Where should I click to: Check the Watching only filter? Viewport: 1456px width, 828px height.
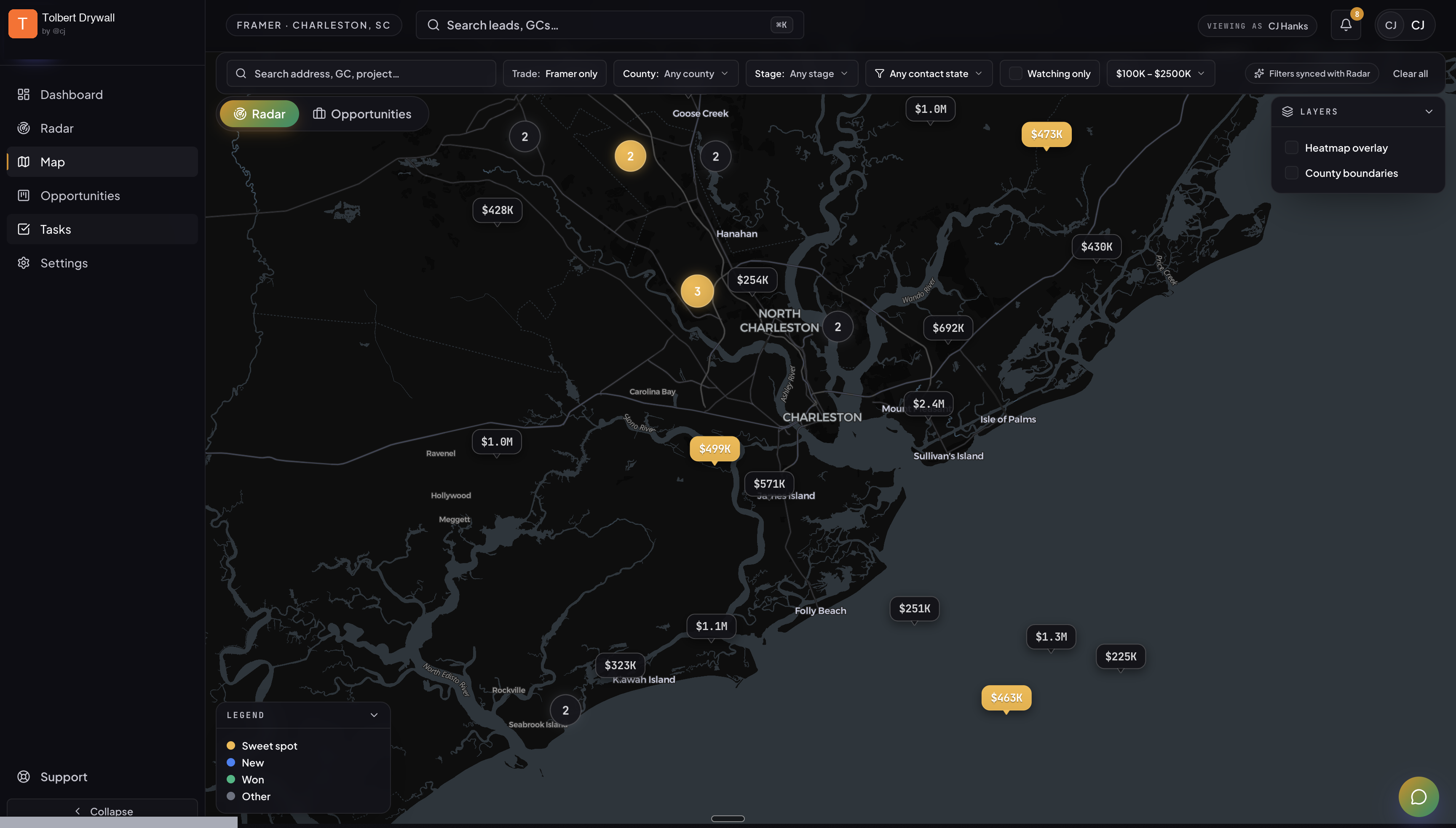1015,73
